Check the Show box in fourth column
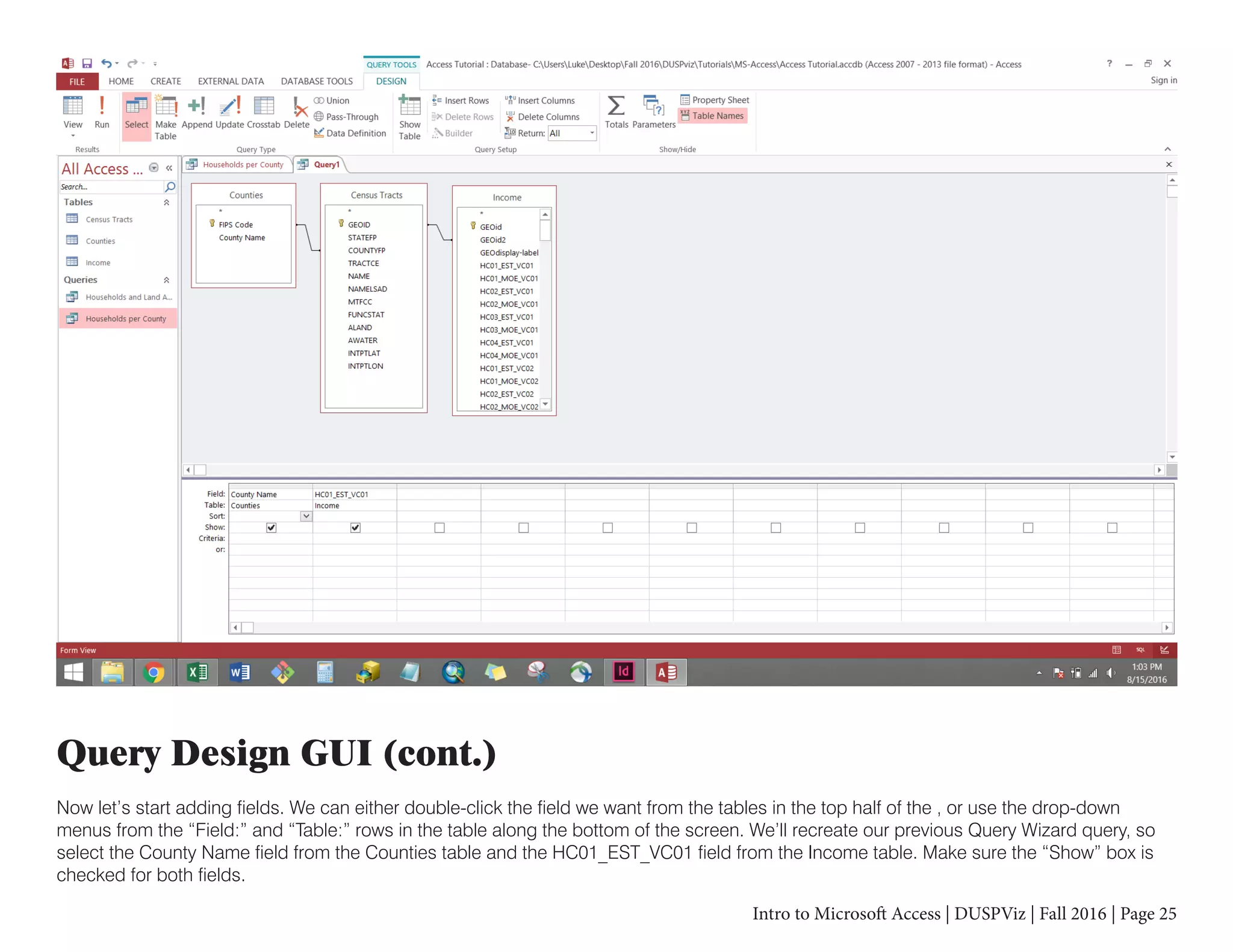The image size is (1233, 952). coord(524,528)
